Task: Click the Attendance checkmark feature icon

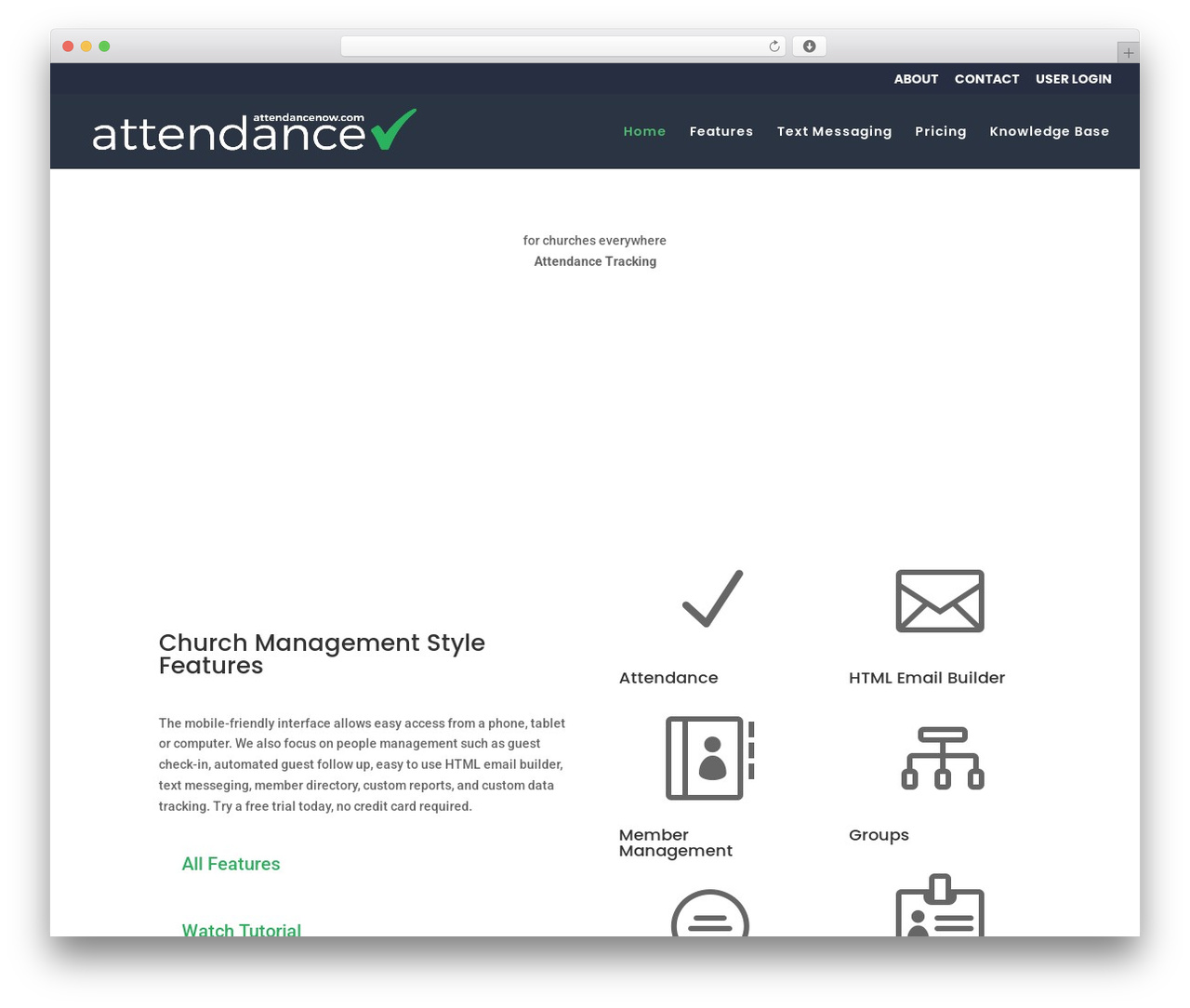Action: (712, 599)
